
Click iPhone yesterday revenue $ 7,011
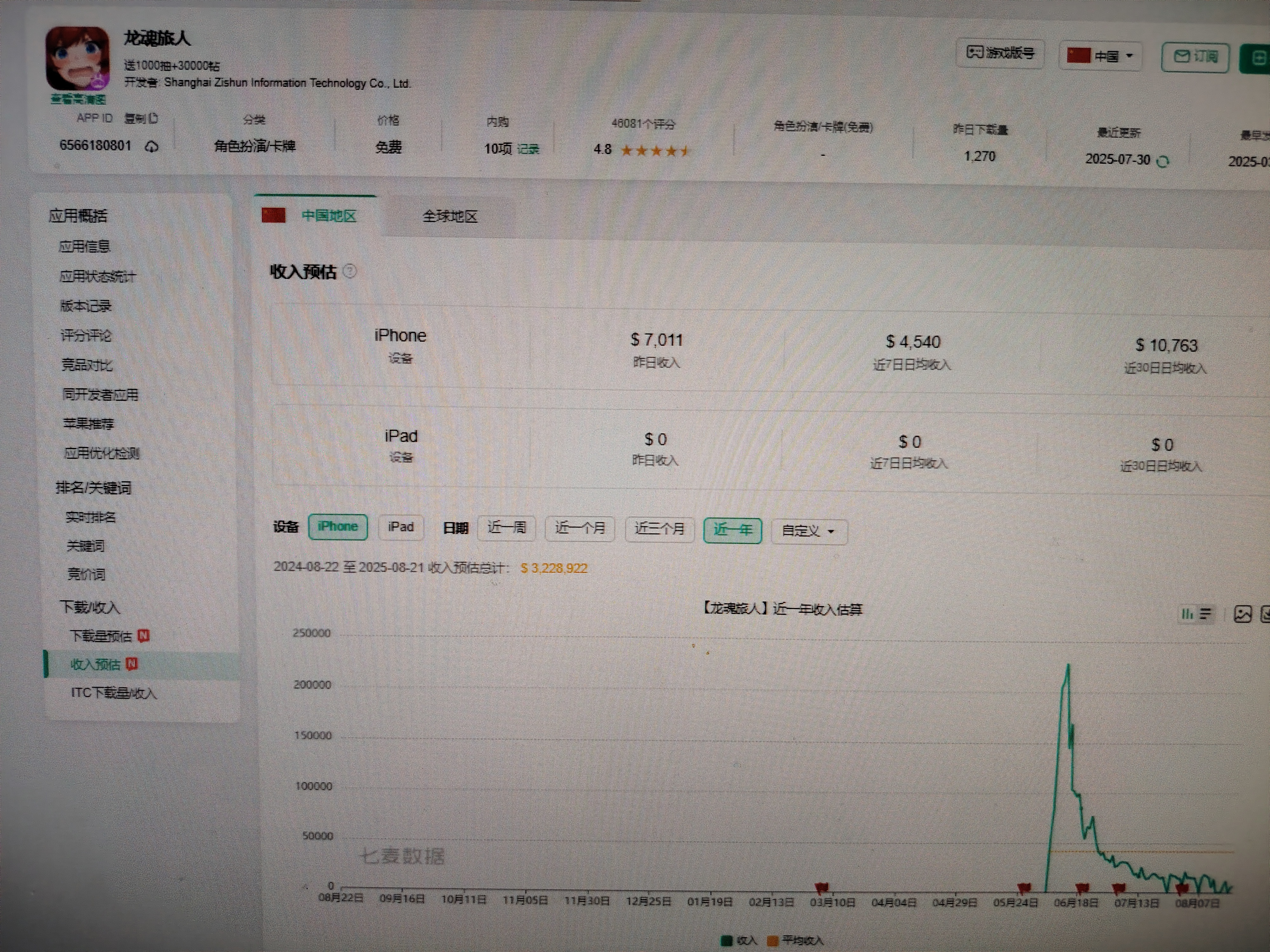coord(657,340)
